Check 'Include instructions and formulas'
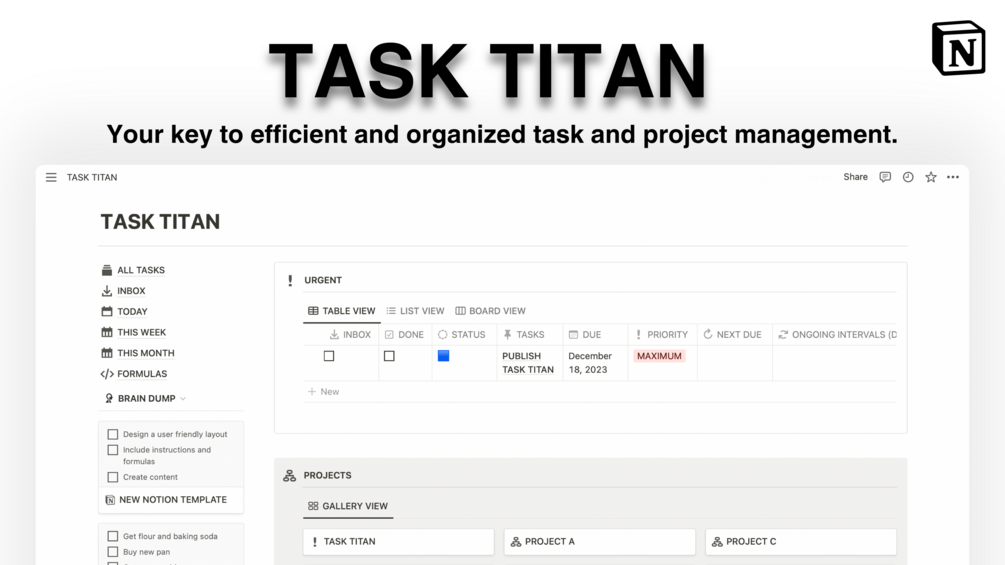This screenshot has height=565, width=1005. (113, 450)
